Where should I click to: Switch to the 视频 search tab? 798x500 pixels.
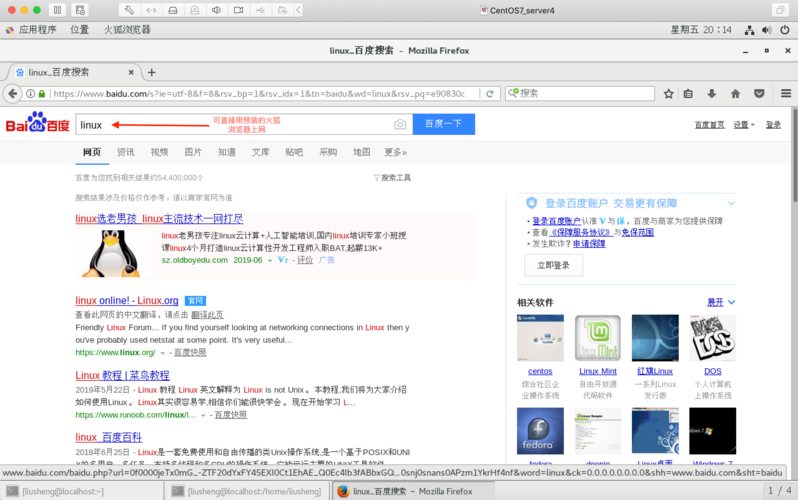[x=159, y=152]
